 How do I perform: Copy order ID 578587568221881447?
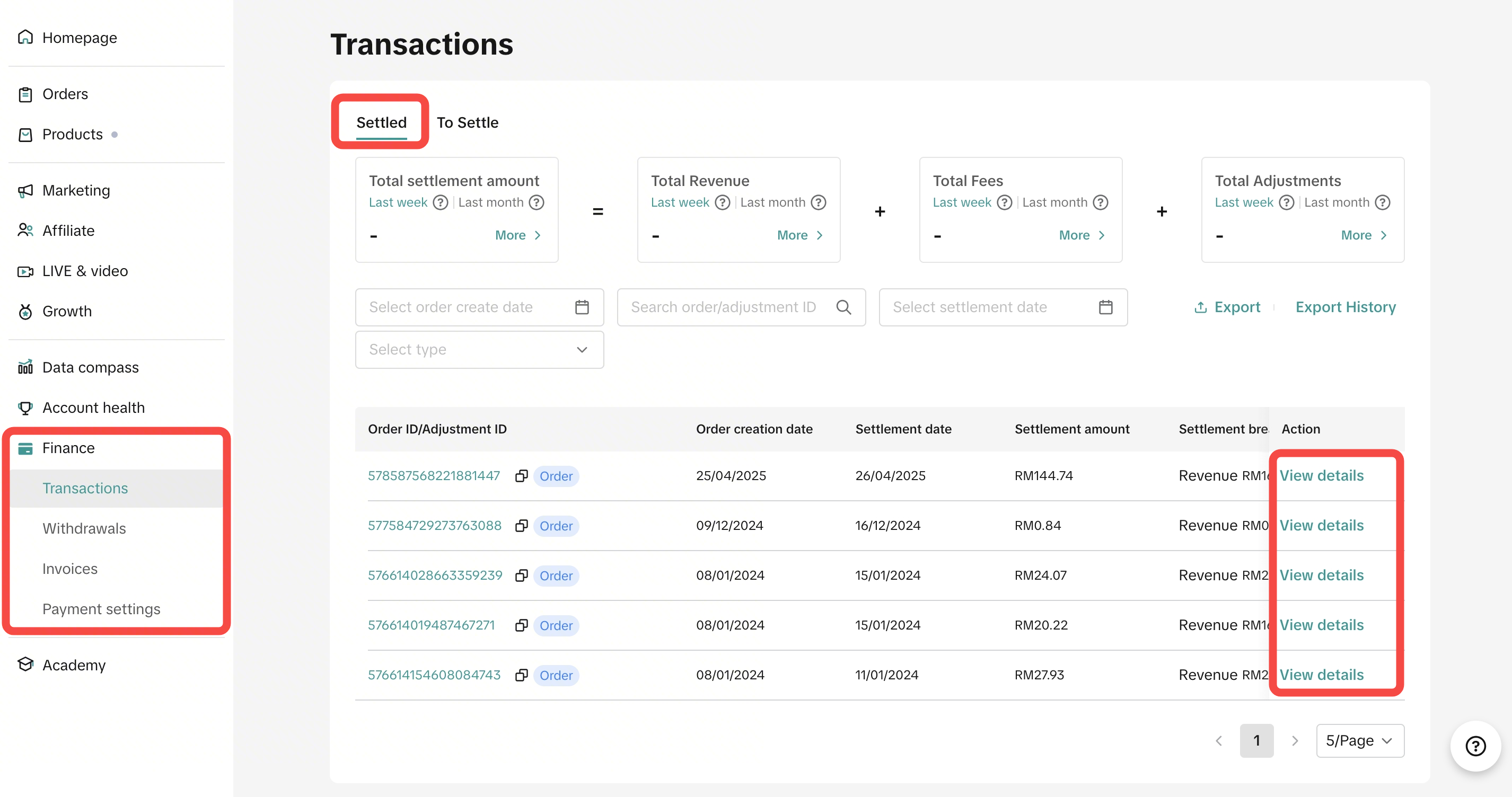(521, 476)
